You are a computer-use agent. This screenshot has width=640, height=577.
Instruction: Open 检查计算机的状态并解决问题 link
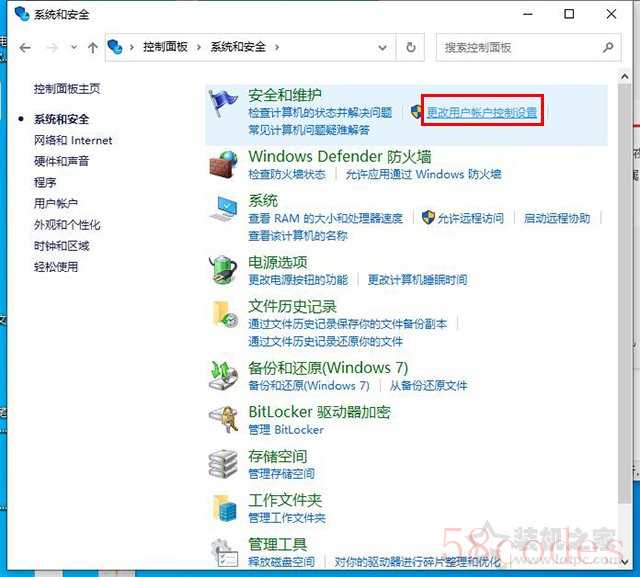tap(320, 112)
